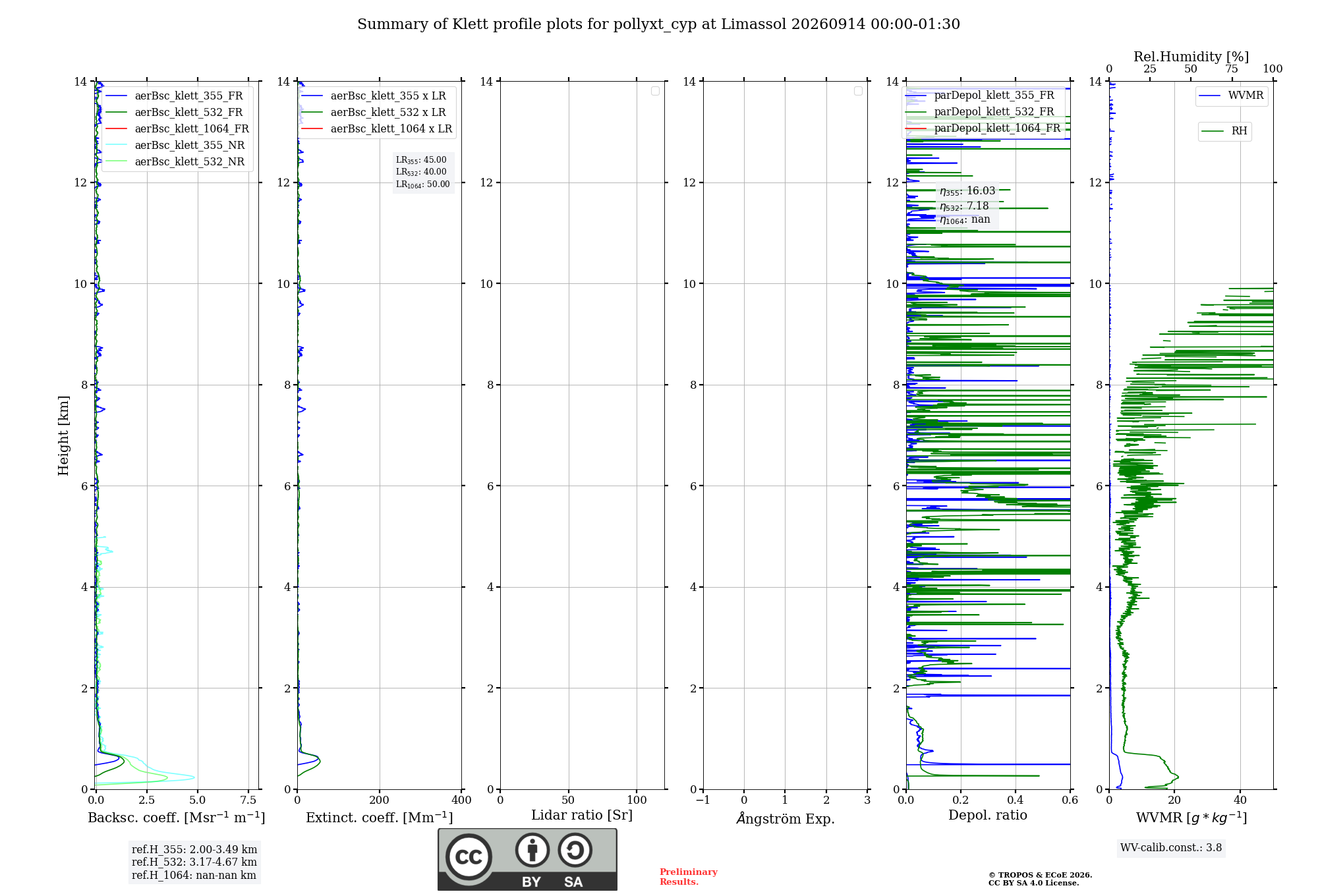Screen dimensions: 1318x896
Task: Click tick label 40 on WVMR axis
Action: click(x=1240, y=800)
